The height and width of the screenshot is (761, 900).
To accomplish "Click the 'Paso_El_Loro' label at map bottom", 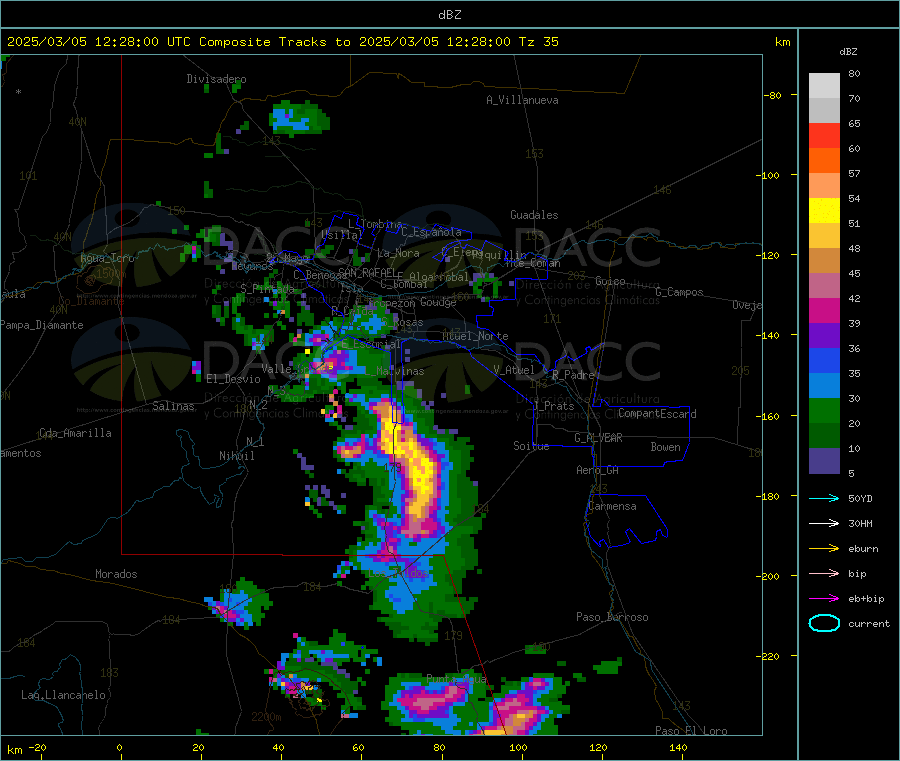I will [x=691, y=731].
